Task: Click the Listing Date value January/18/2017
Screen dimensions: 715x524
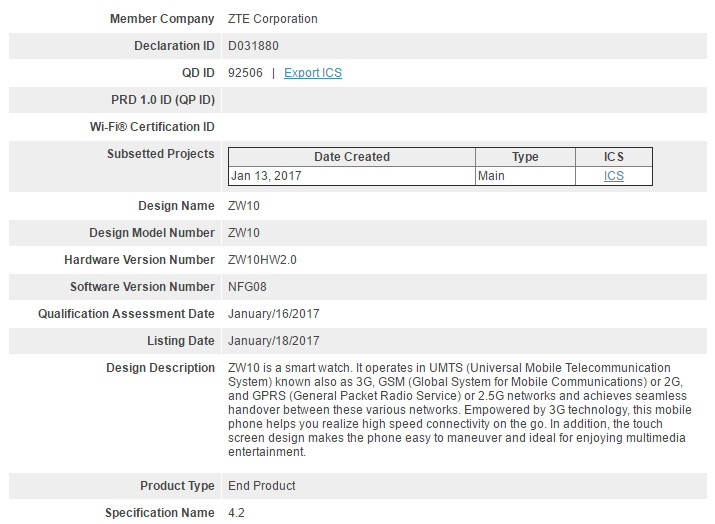Action: click(x=274, y=341)
